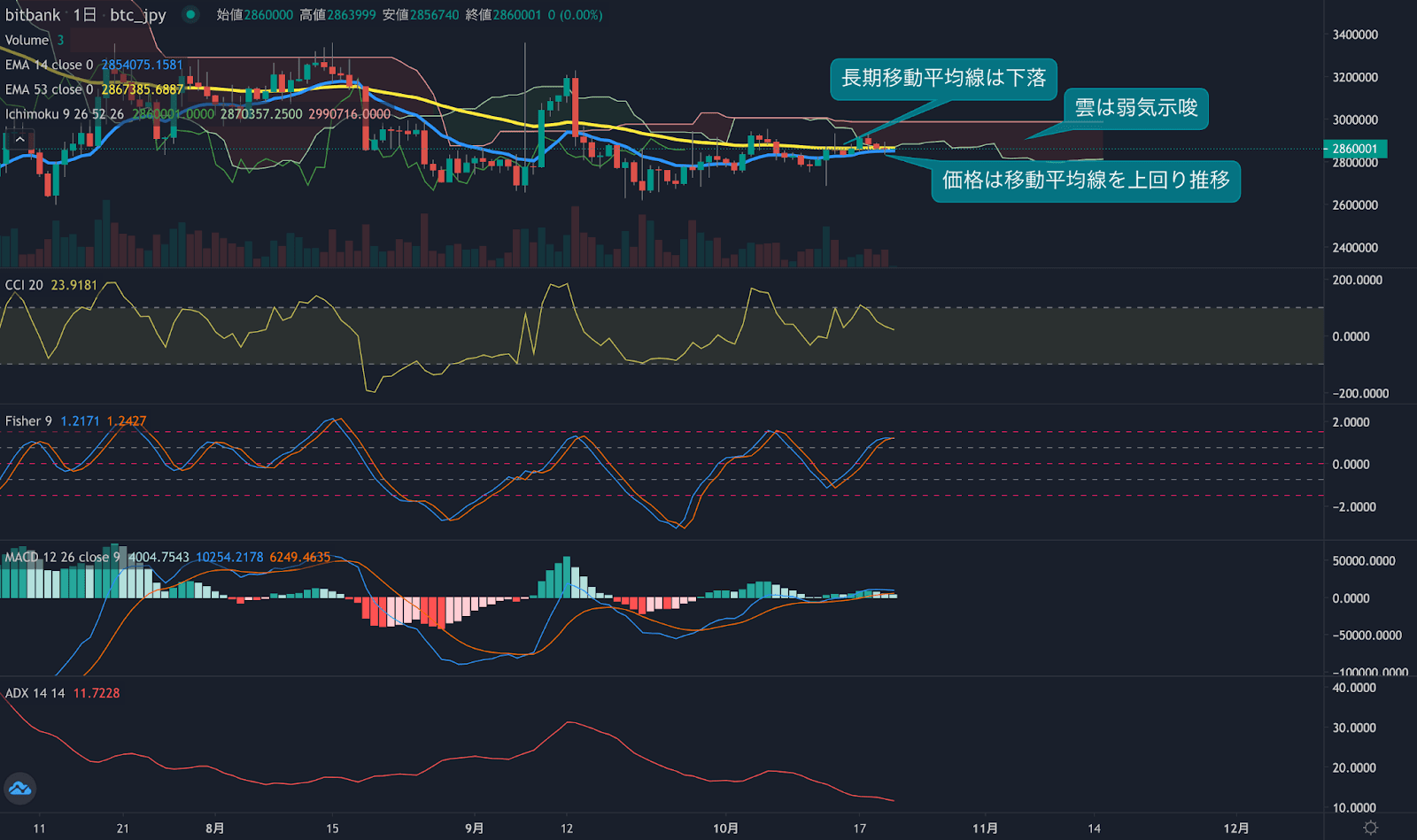The width and height of the screenshot is (1417, 840).
Task: Collapse the legend using the up chevron
Action: click(19, 139)
